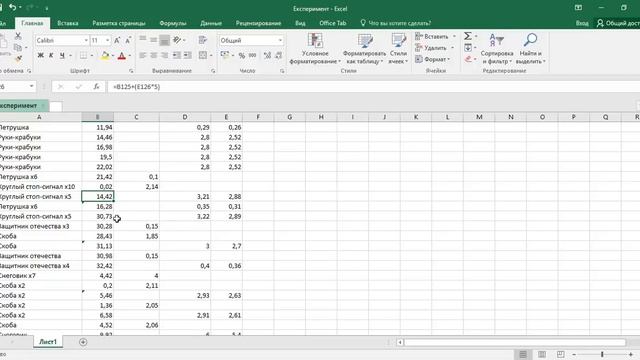Viewport: 640px width, 360px height.
Task: Click the horizontal scrollbar left arrow
Action: click(400, 342)
